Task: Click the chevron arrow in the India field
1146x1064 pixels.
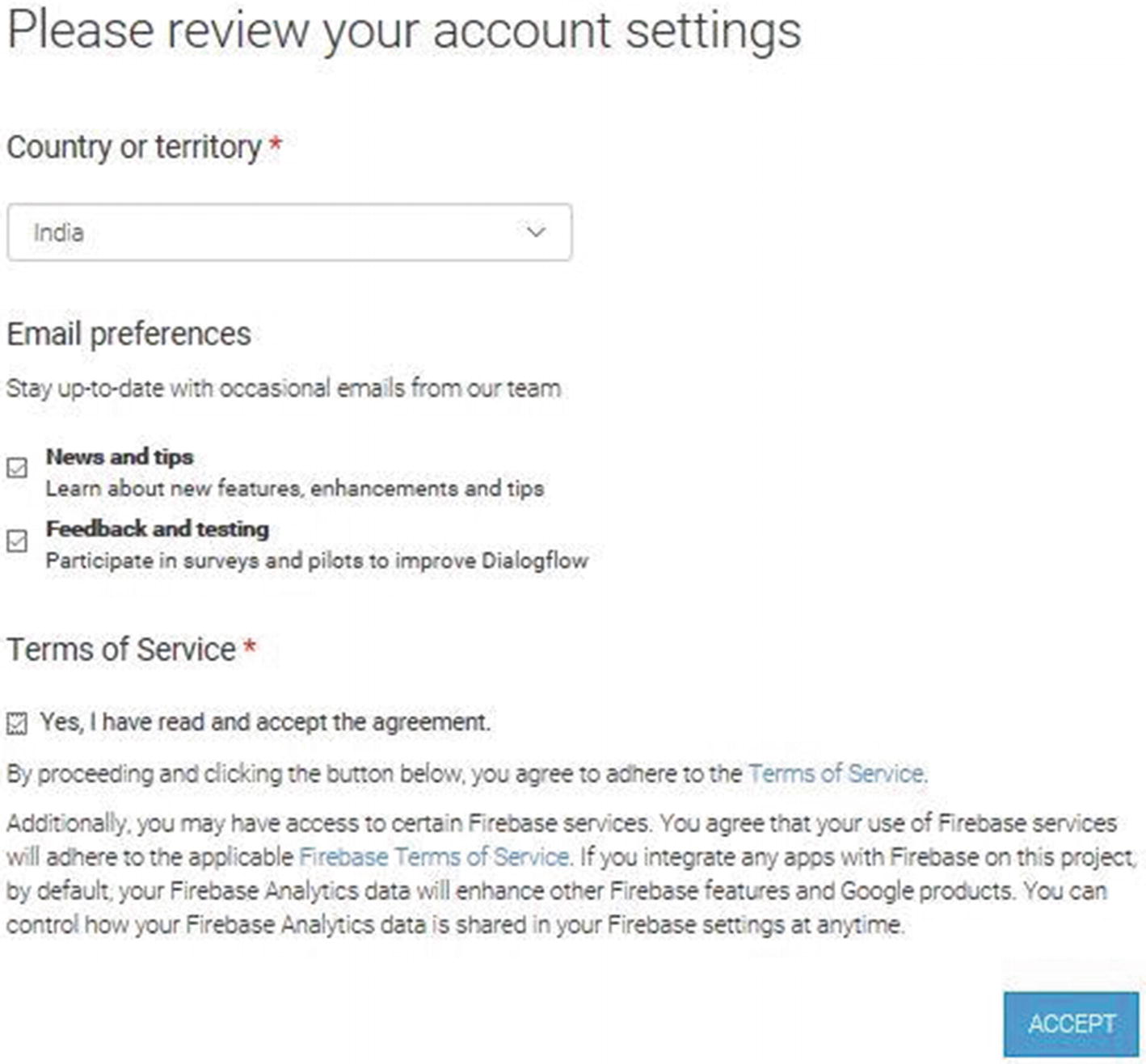Action: (x=536, y=233)
